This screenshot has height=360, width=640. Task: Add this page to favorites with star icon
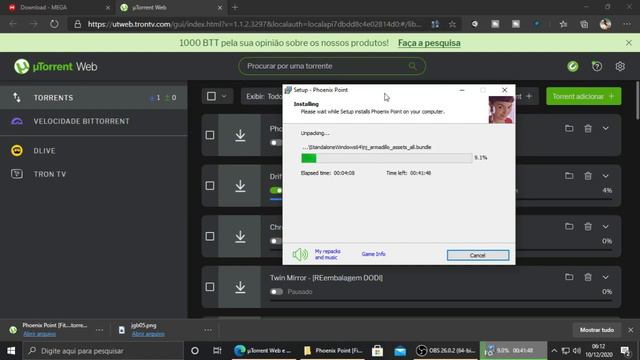[x=452, y=24]
